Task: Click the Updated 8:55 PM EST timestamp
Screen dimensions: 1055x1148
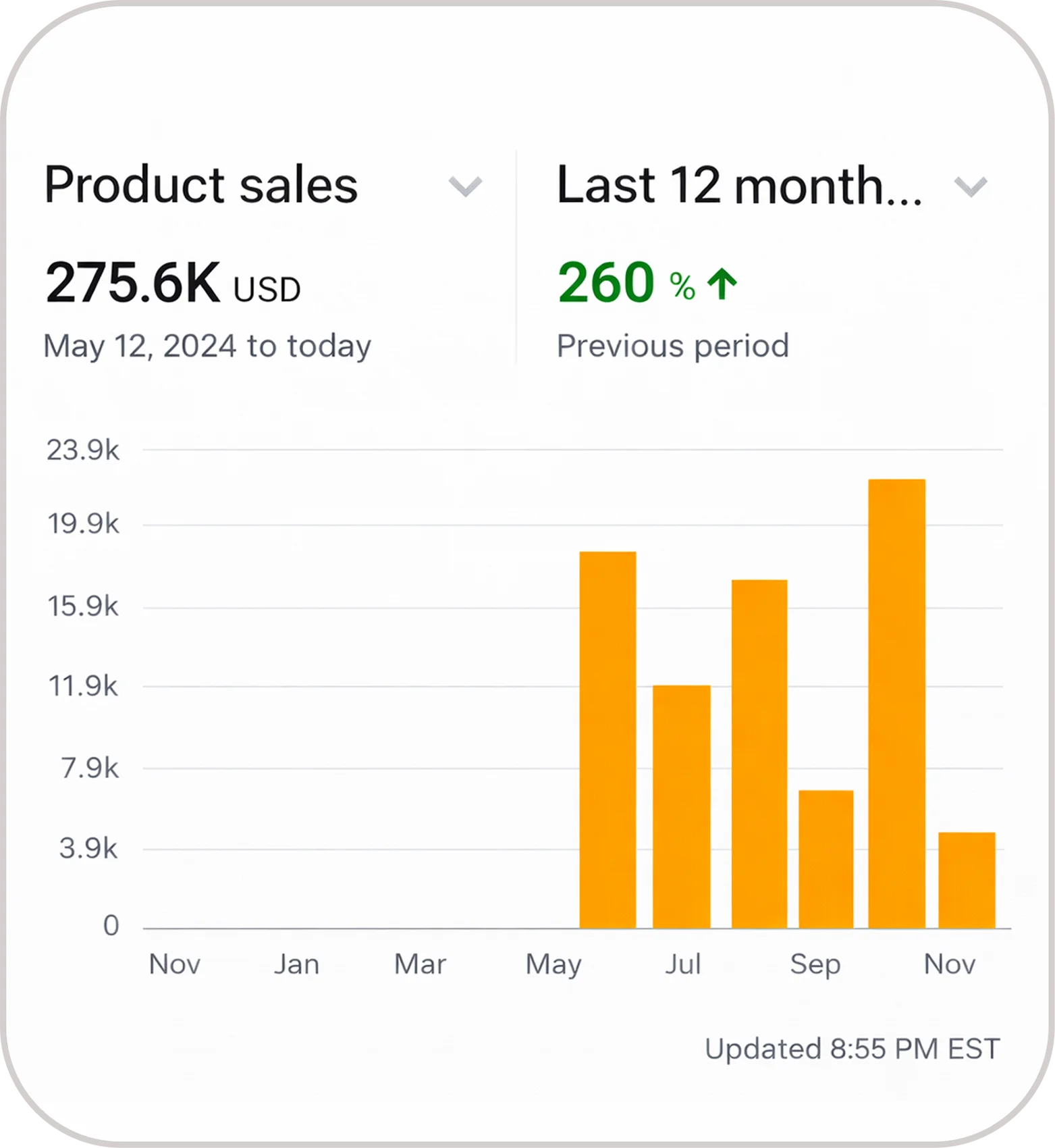Action: point(853,1049)
